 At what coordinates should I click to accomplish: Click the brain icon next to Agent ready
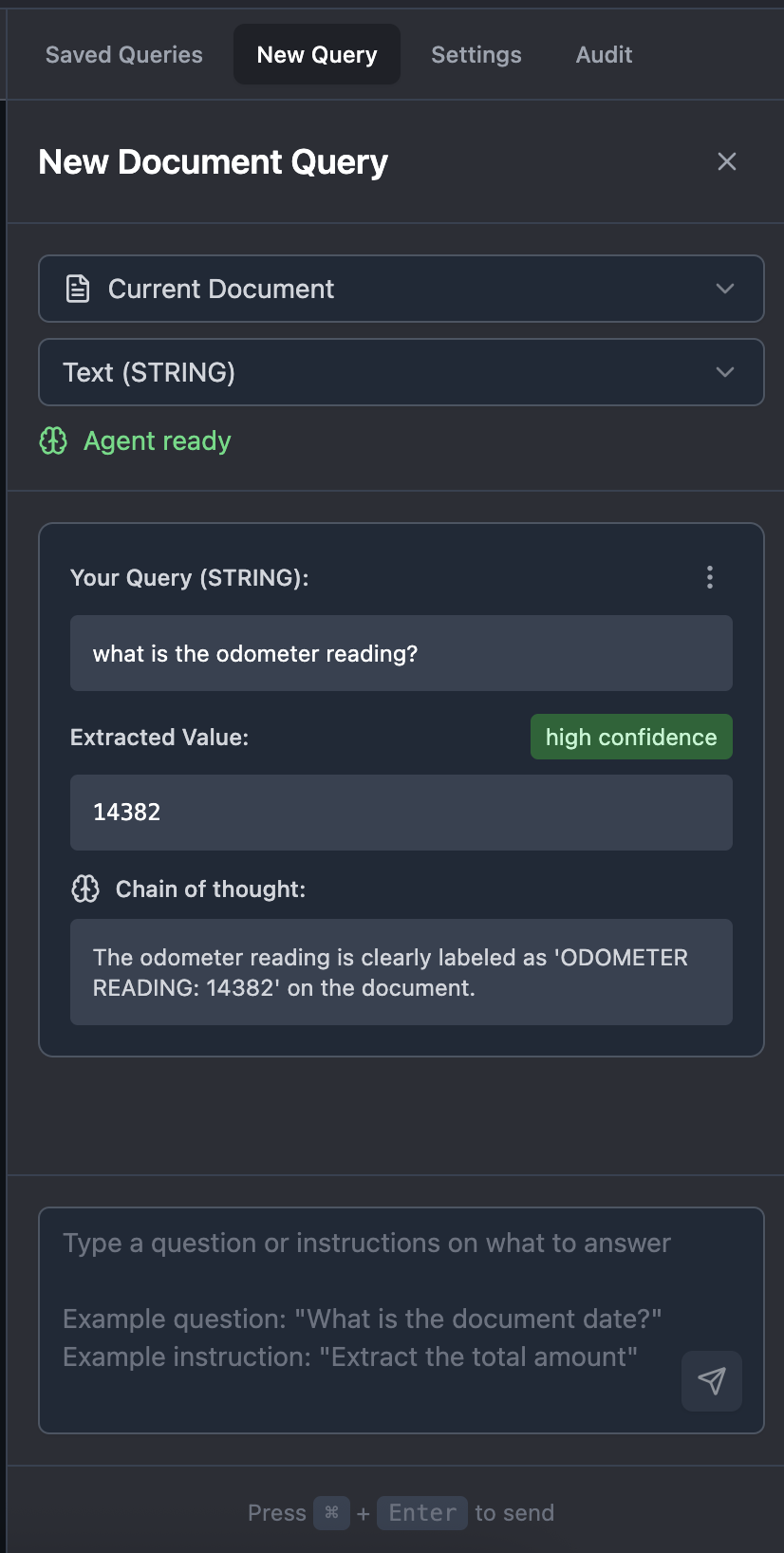coord(53,440)
